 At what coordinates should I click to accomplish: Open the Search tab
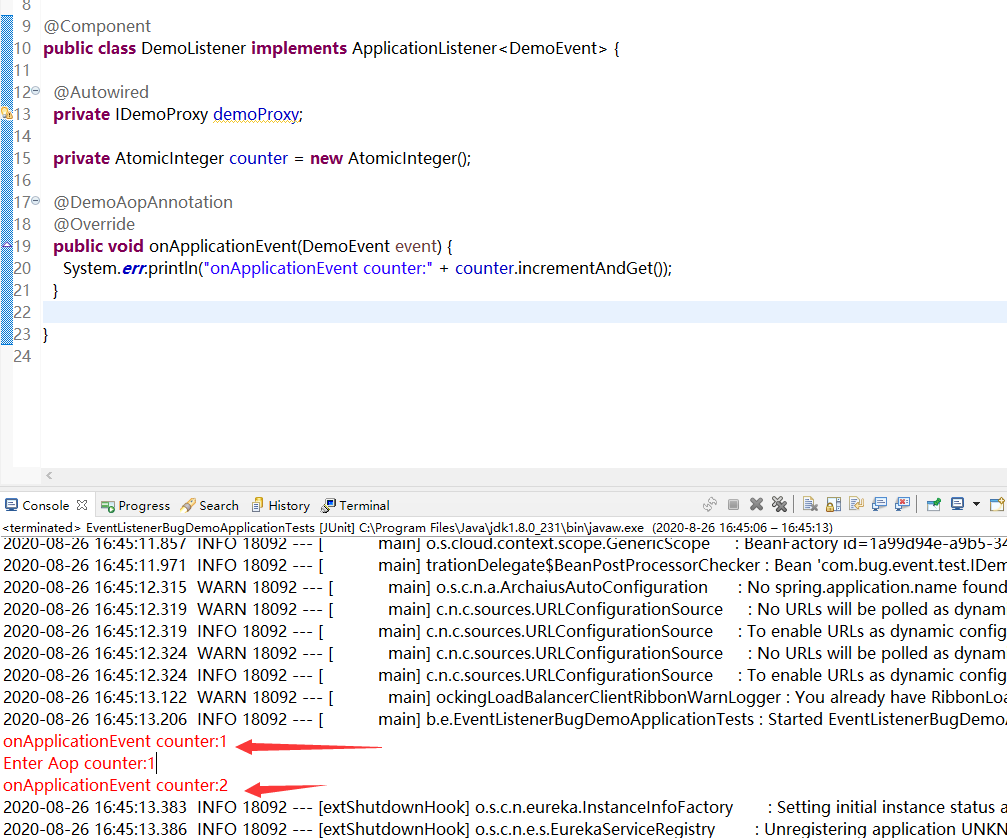[209, 506]
